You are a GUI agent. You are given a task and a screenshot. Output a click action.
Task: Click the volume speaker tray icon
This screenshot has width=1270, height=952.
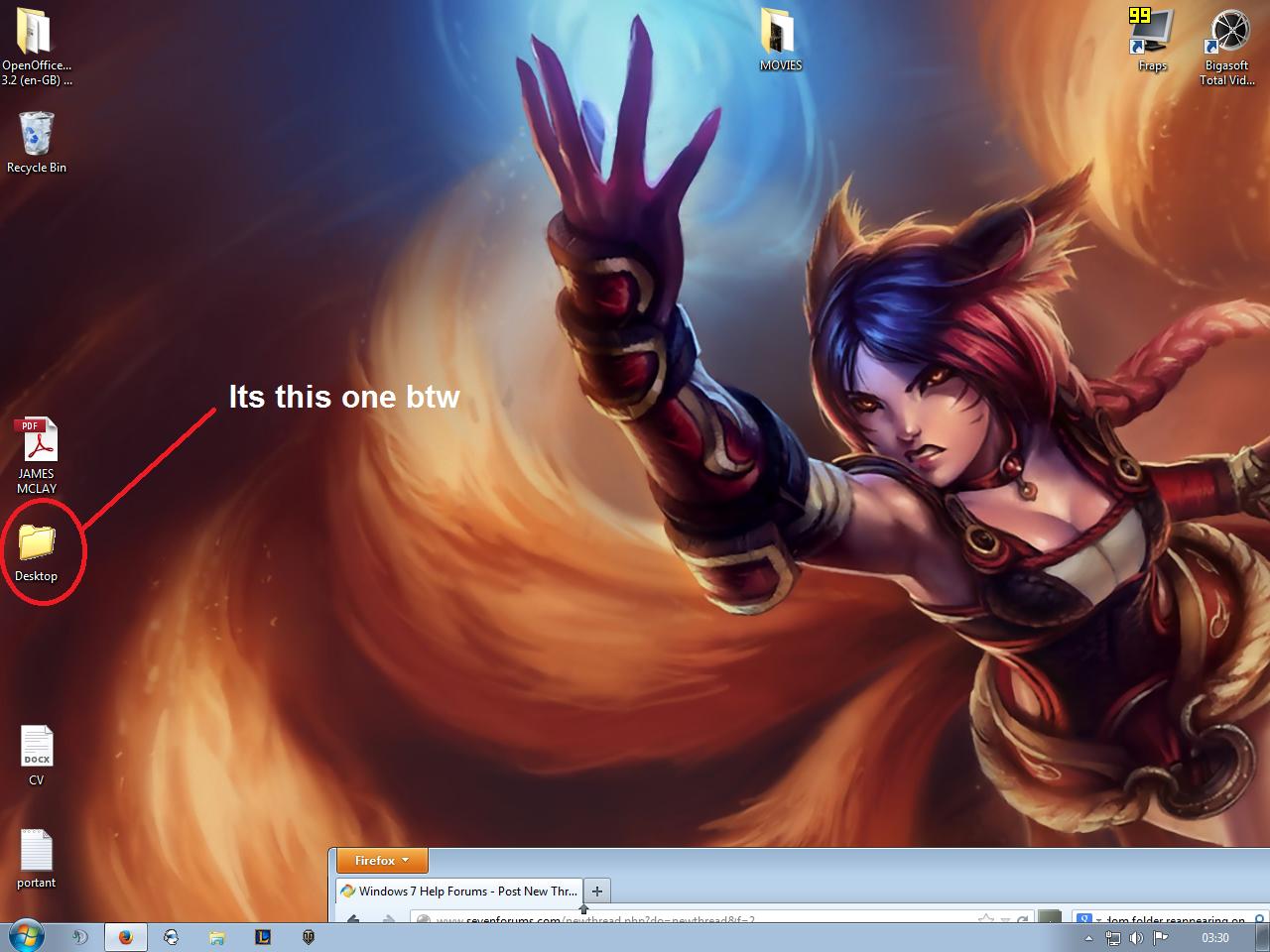pyautogui.click(x=1136, y=937)
